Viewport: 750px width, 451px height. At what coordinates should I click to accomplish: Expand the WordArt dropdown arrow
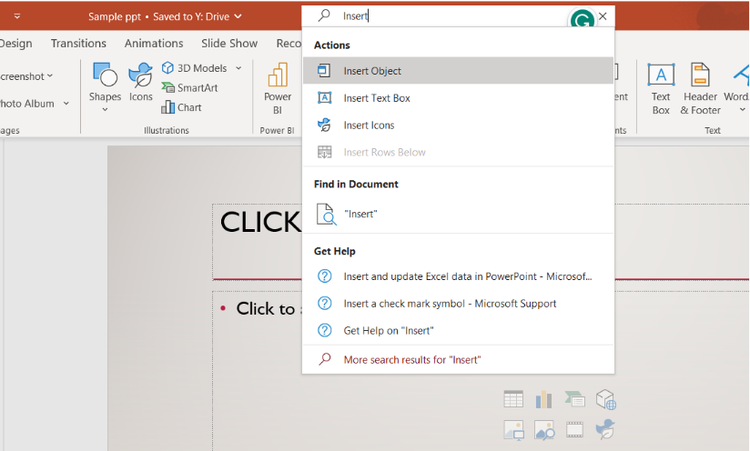tap(742, 110)
